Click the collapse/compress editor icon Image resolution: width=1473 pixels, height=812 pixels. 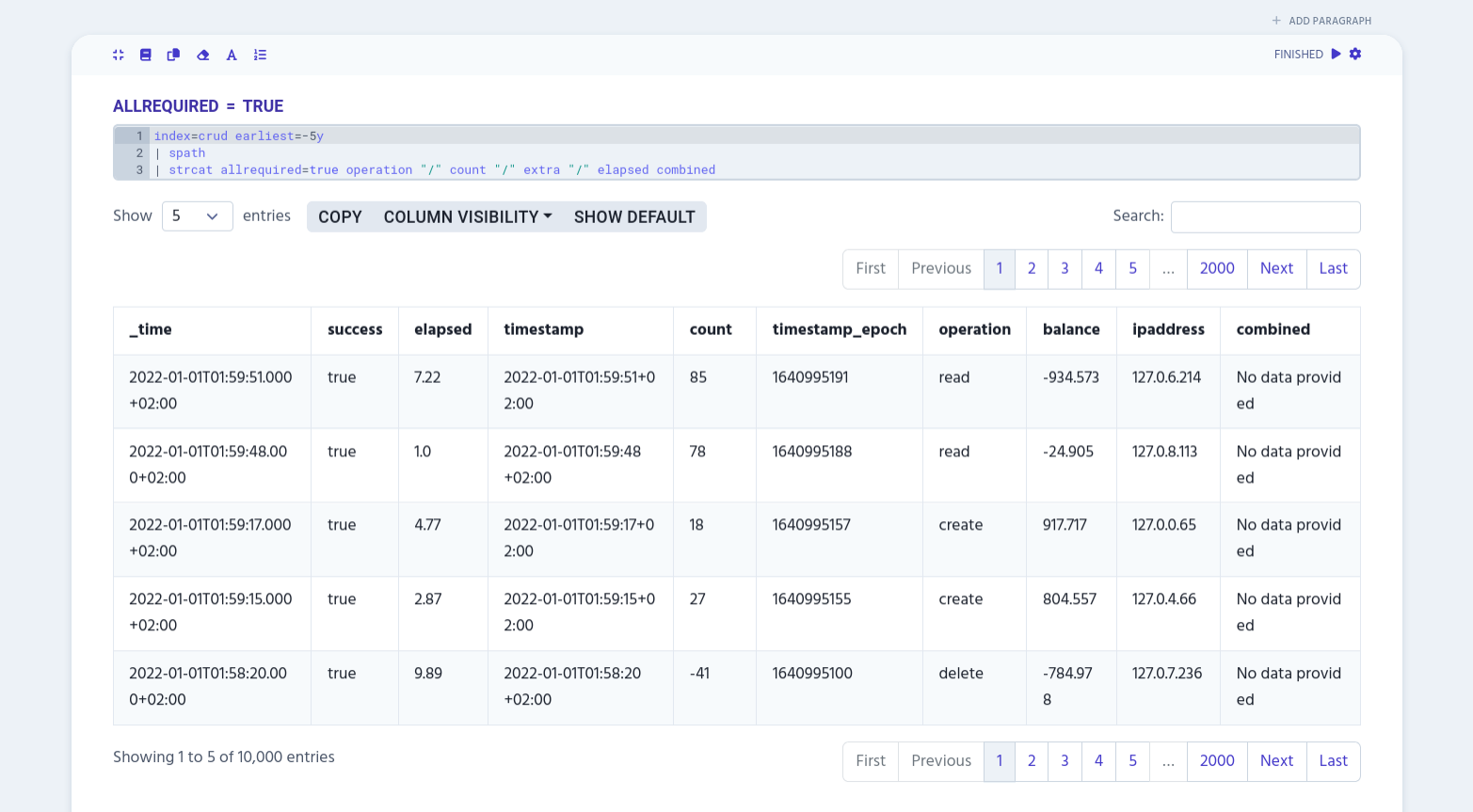pyautogui.click(x=119, y=55)
